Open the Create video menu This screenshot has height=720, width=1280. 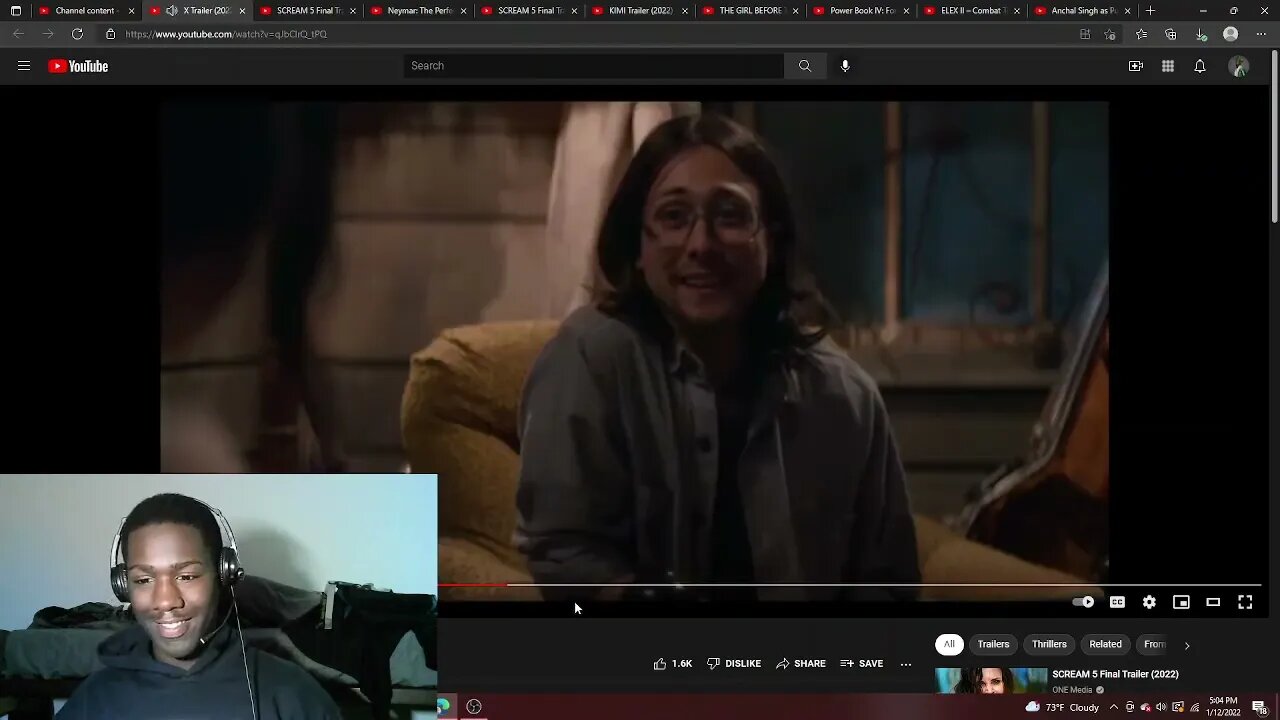[1136, 66]
